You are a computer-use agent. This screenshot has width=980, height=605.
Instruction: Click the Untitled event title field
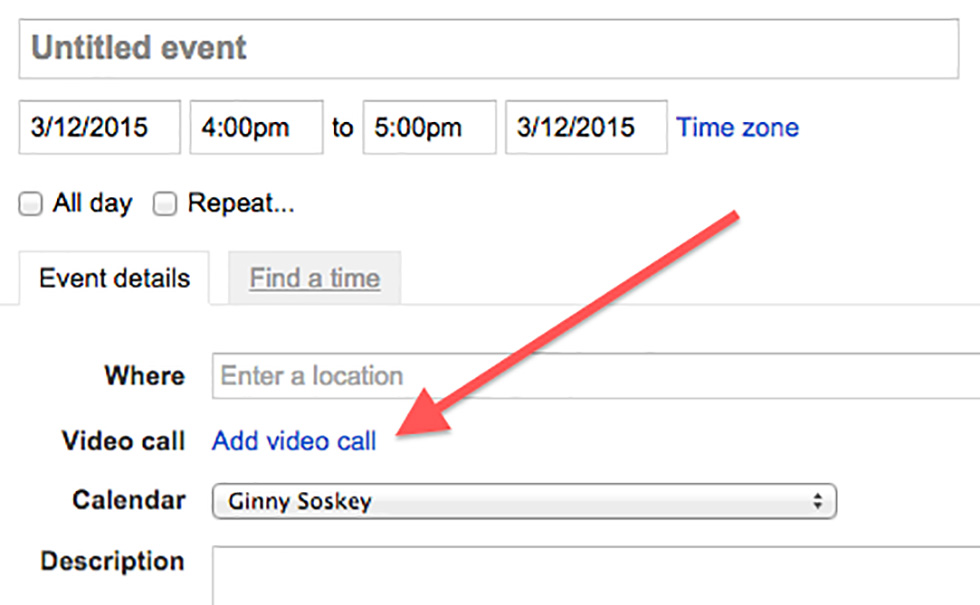click(488, 49)
